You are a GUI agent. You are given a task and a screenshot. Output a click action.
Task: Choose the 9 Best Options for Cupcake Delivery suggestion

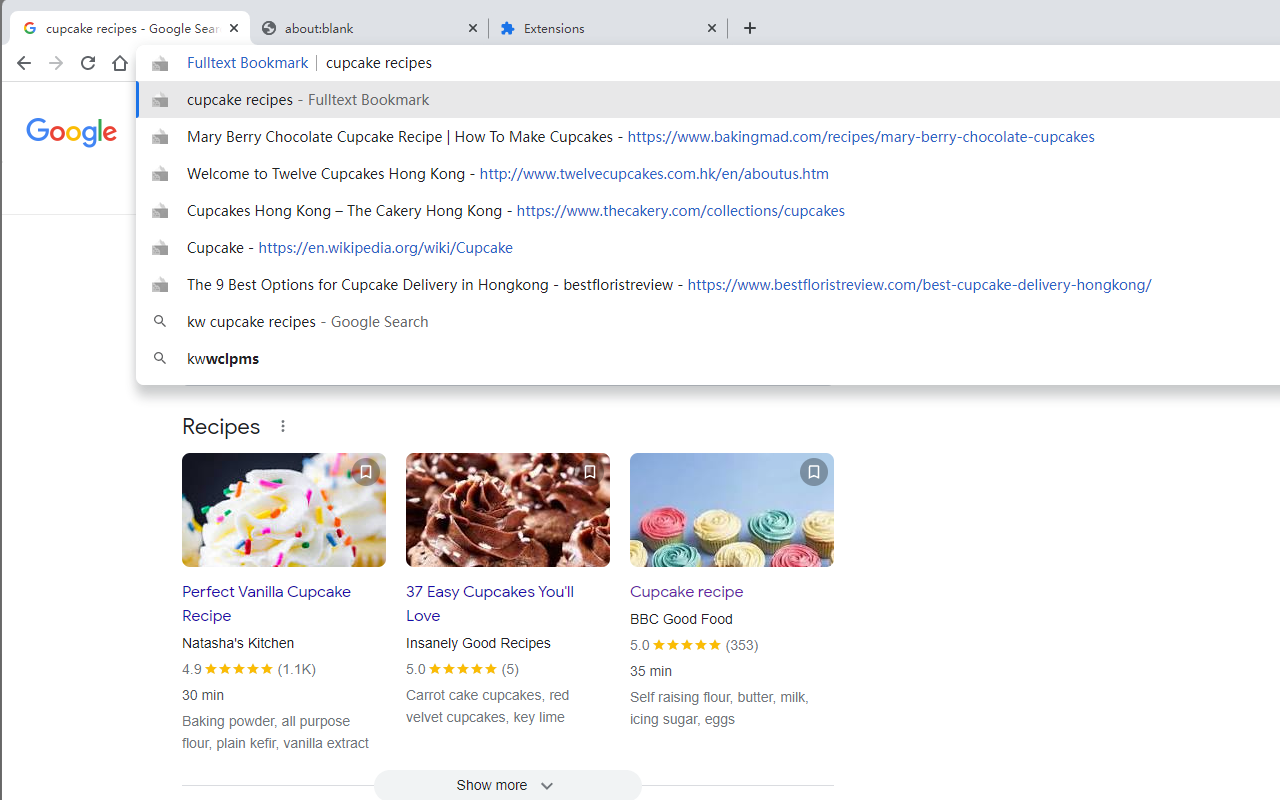pyautogui.click(x=708, y=285)
